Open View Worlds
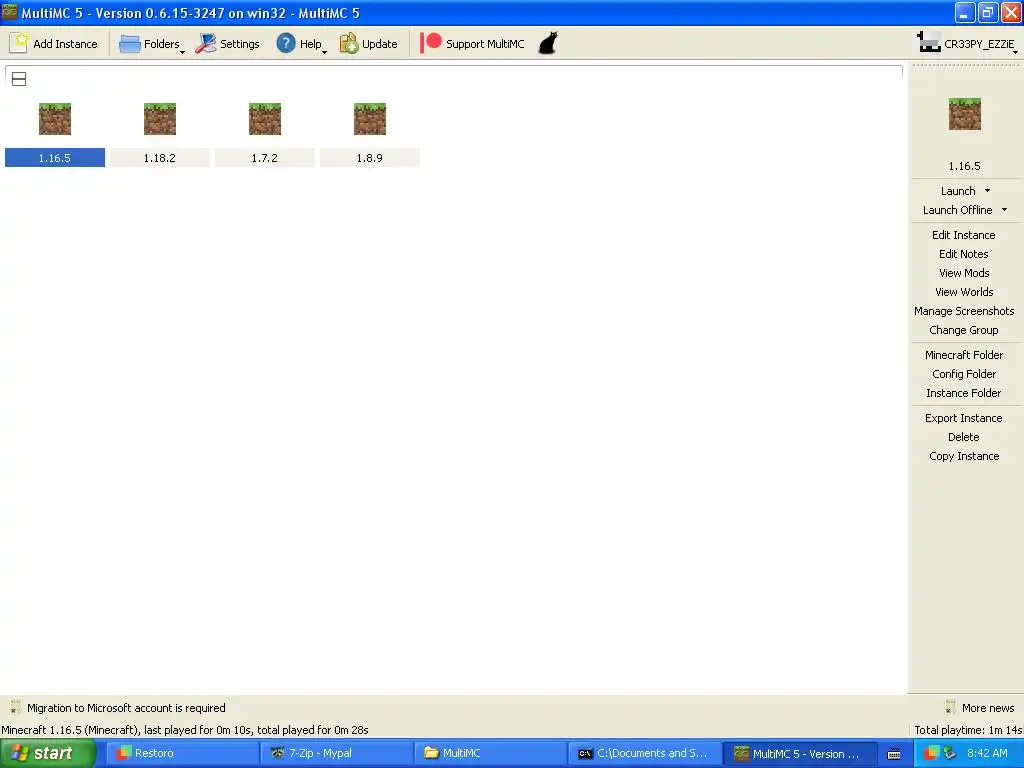 [964, 291]
